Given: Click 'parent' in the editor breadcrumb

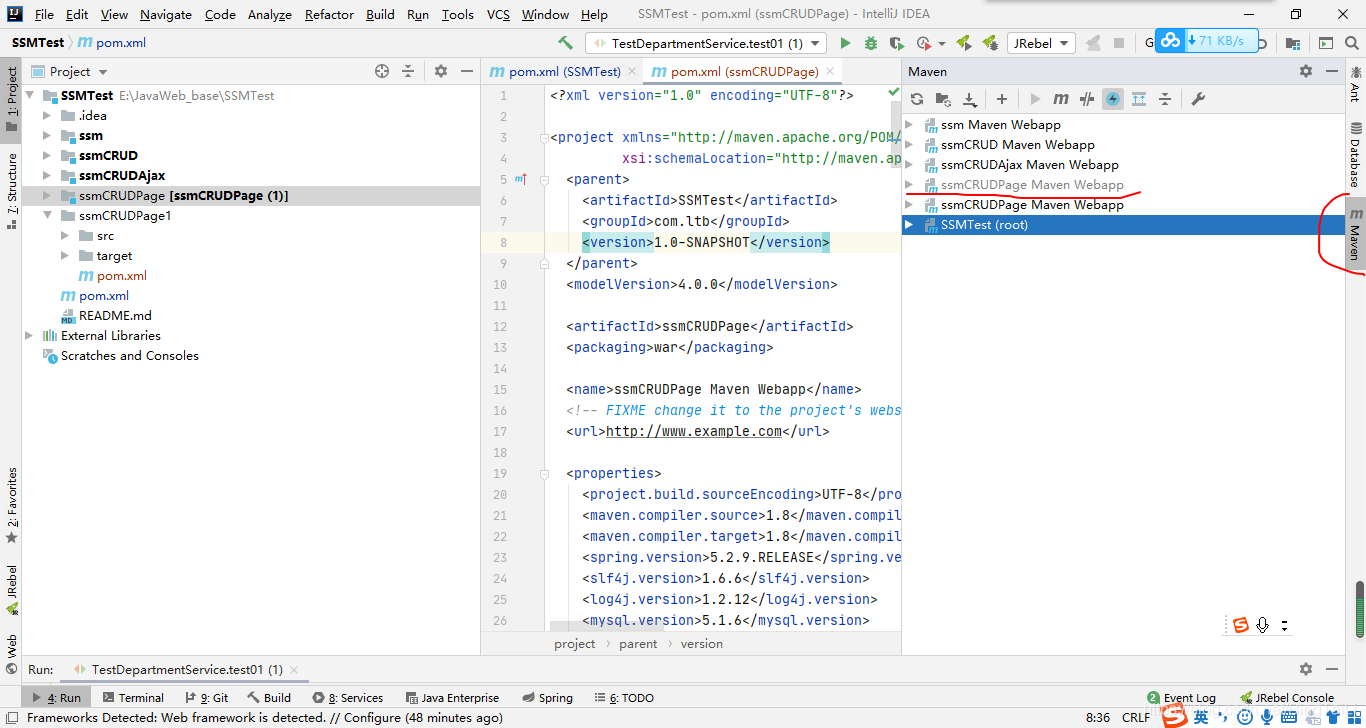Looking at the screenshot, I should click(x=638, y=644).
